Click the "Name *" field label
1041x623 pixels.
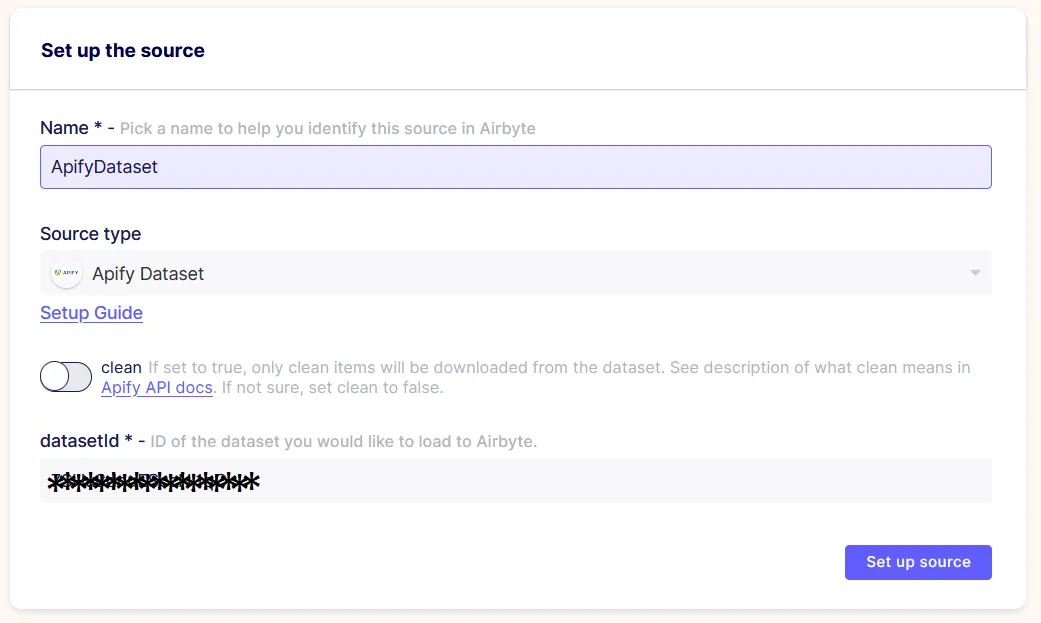71,128
